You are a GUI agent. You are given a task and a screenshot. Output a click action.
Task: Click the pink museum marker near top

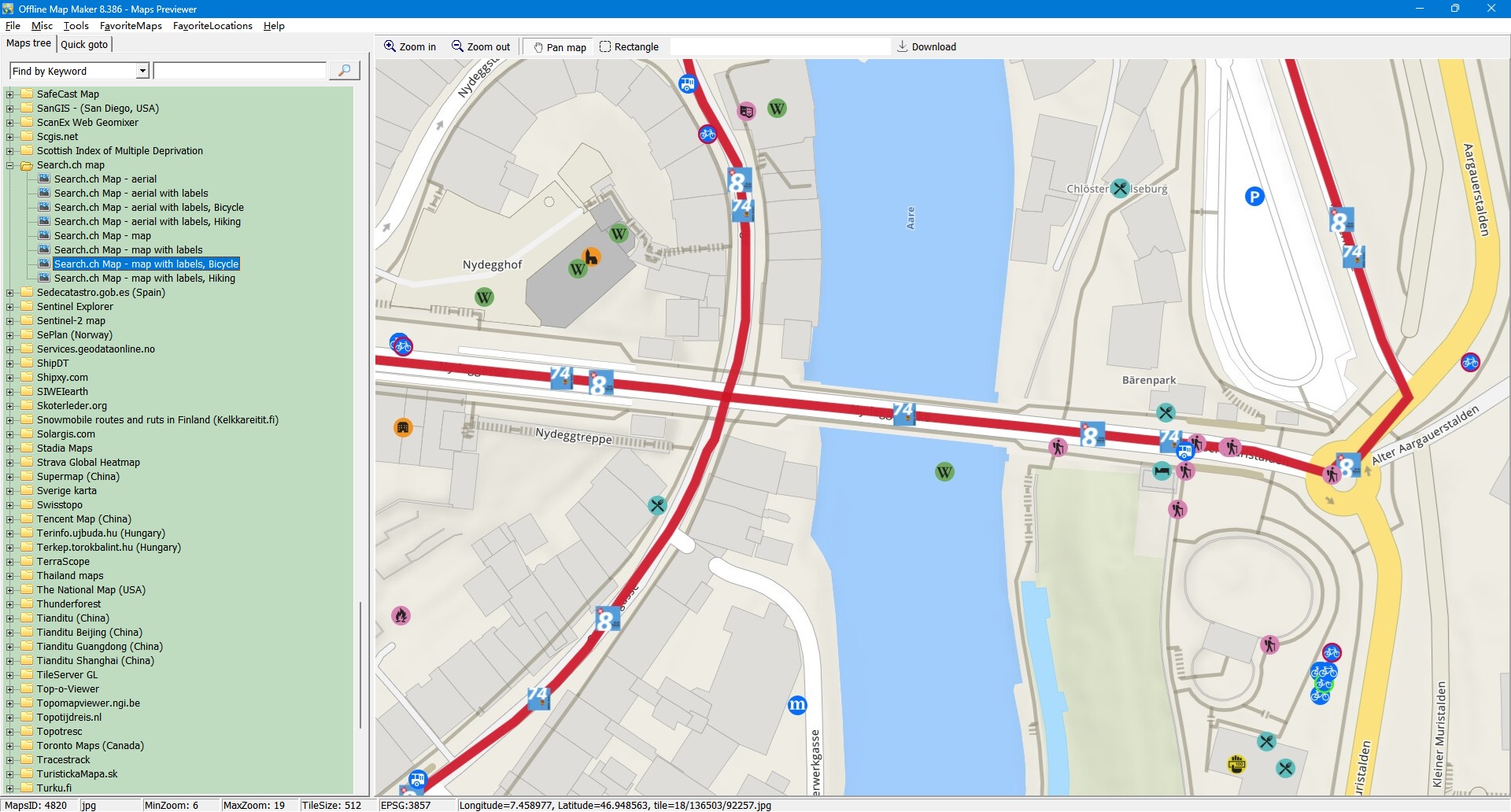[746, 111]
